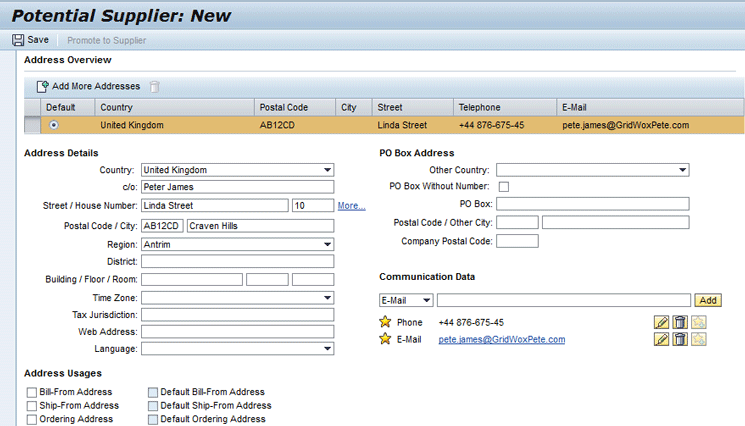The height and width of the screenshot is (426, 745).
Task: Click the gold star beside Phone
Action: pyautogui.click(x=385, y=322)
